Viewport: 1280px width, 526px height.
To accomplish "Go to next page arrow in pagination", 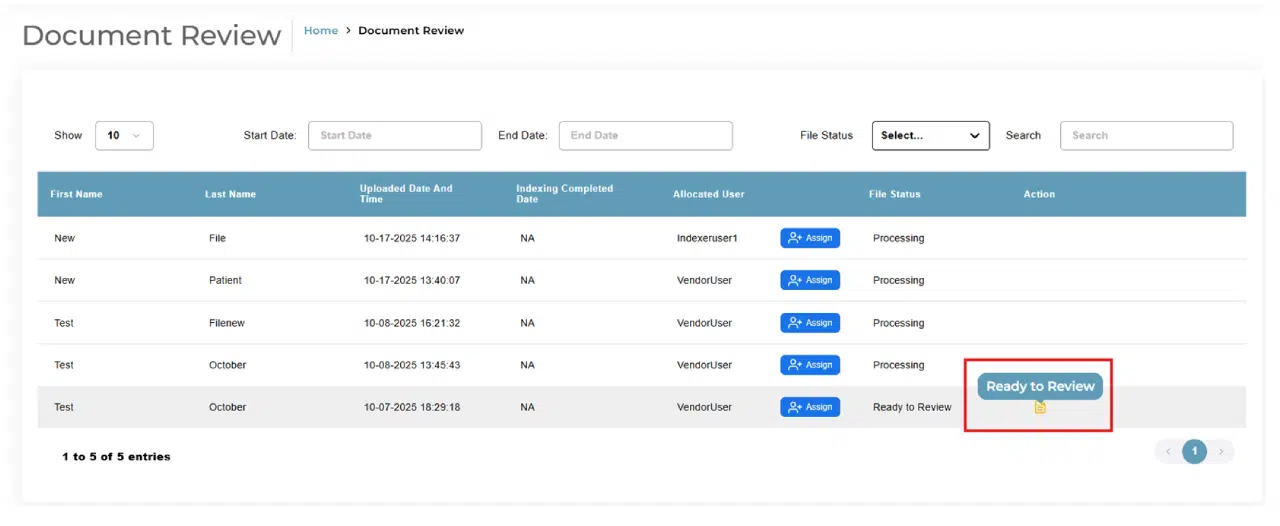I will [1221, 452].
